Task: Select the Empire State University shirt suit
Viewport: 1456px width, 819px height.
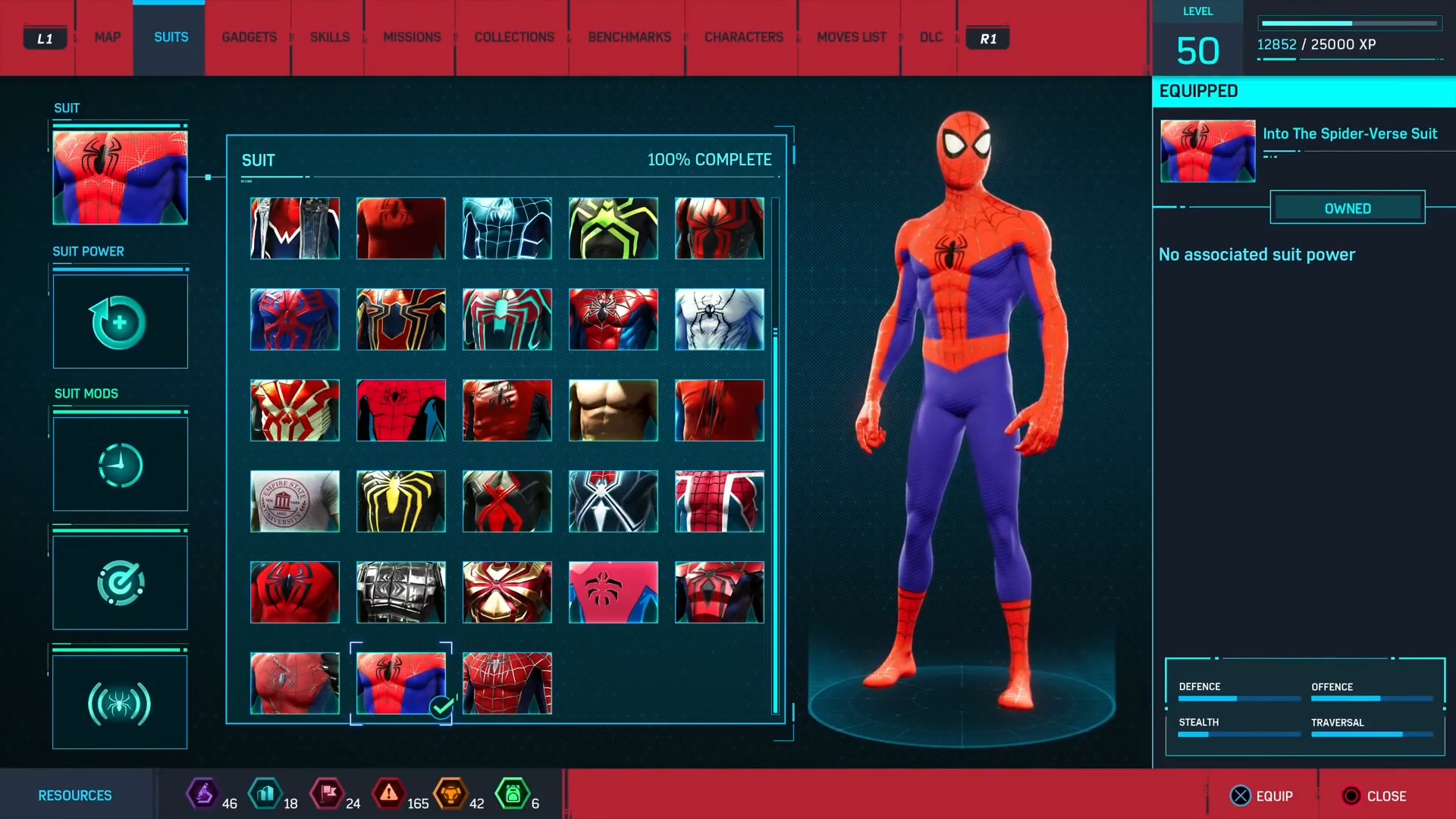Action: (x=295, y=501)
